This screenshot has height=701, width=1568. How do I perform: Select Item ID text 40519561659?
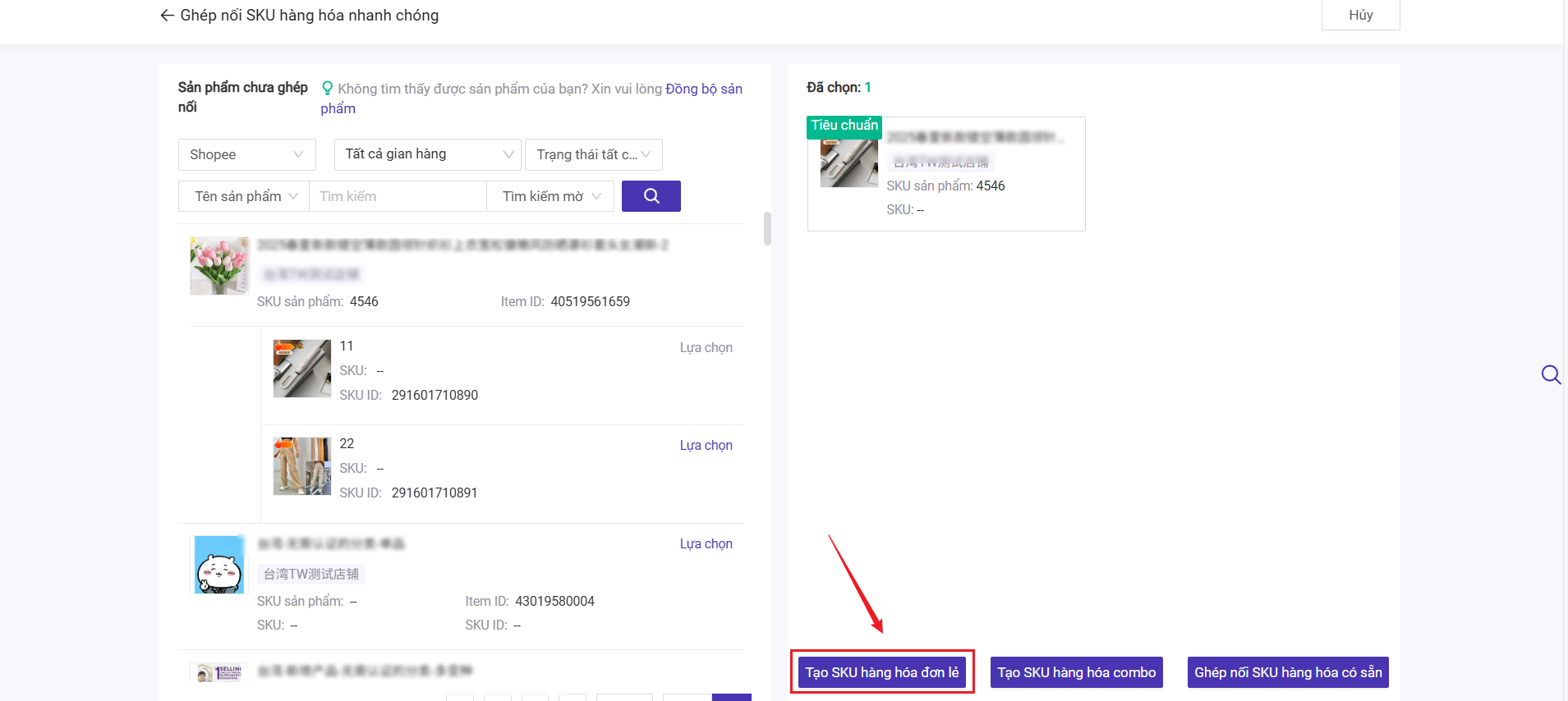coord(590,301)
